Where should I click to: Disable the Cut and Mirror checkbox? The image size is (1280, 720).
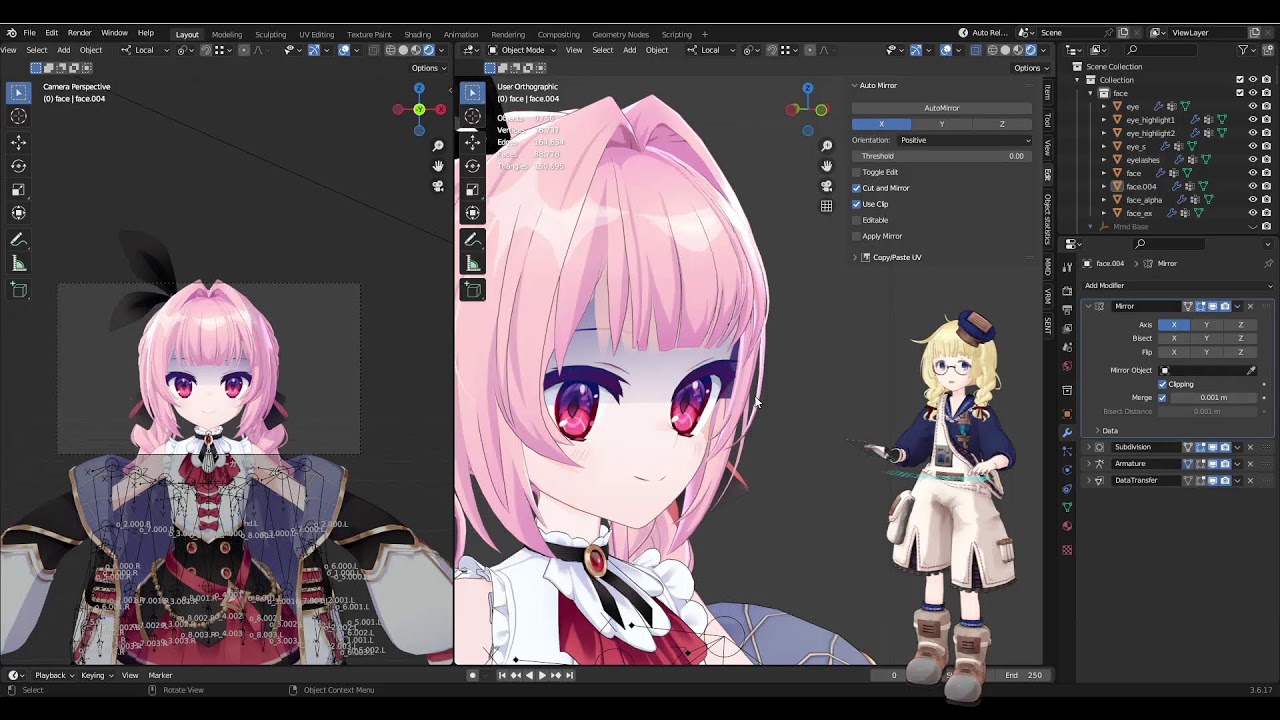856,188
